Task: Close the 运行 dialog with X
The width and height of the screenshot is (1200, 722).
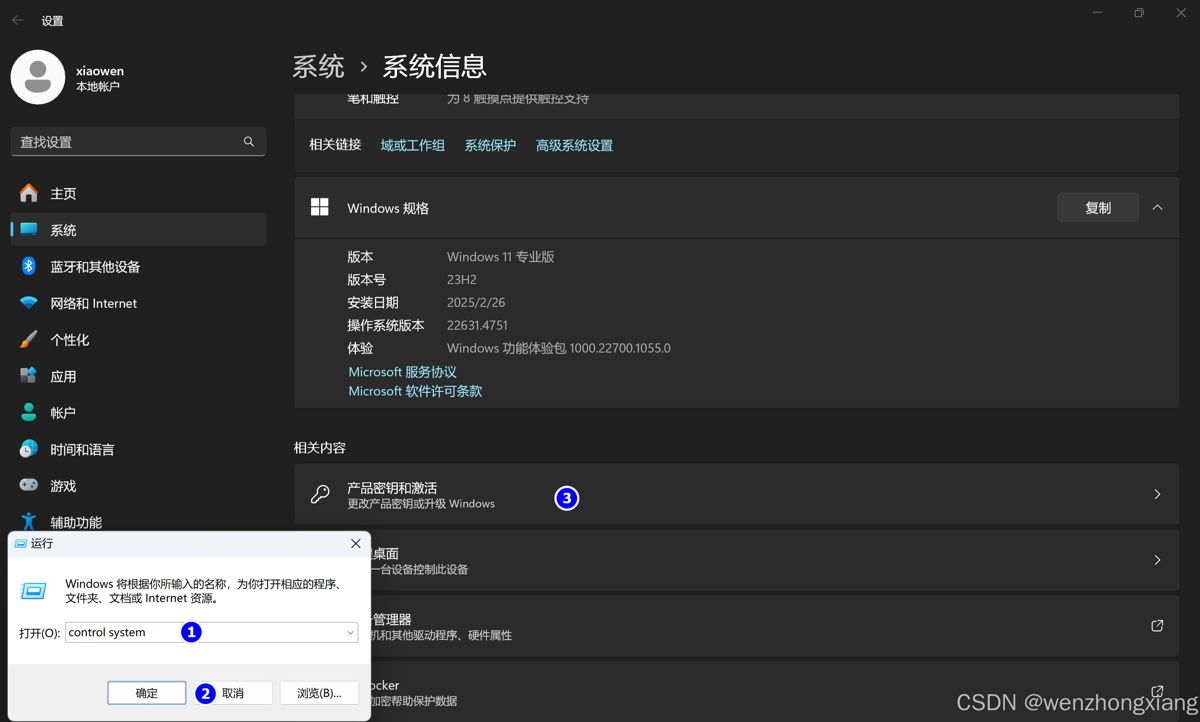Action: pos(355,543)
